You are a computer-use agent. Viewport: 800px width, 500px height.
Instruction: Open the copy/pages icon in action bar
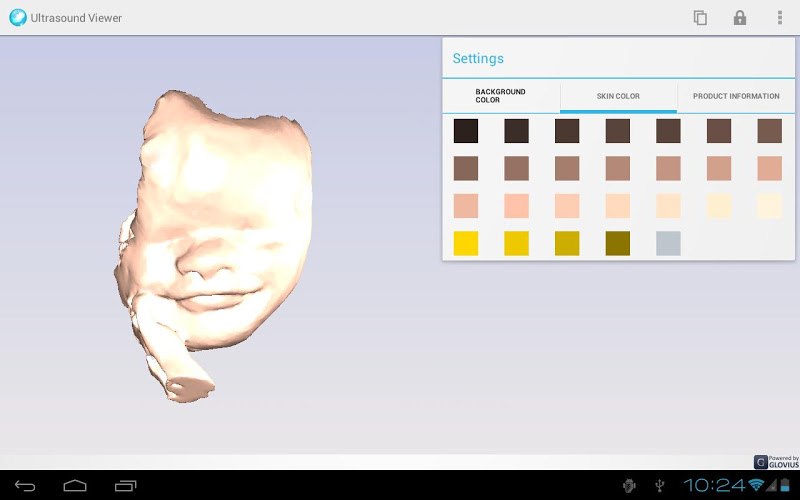(x=700, y=18)
